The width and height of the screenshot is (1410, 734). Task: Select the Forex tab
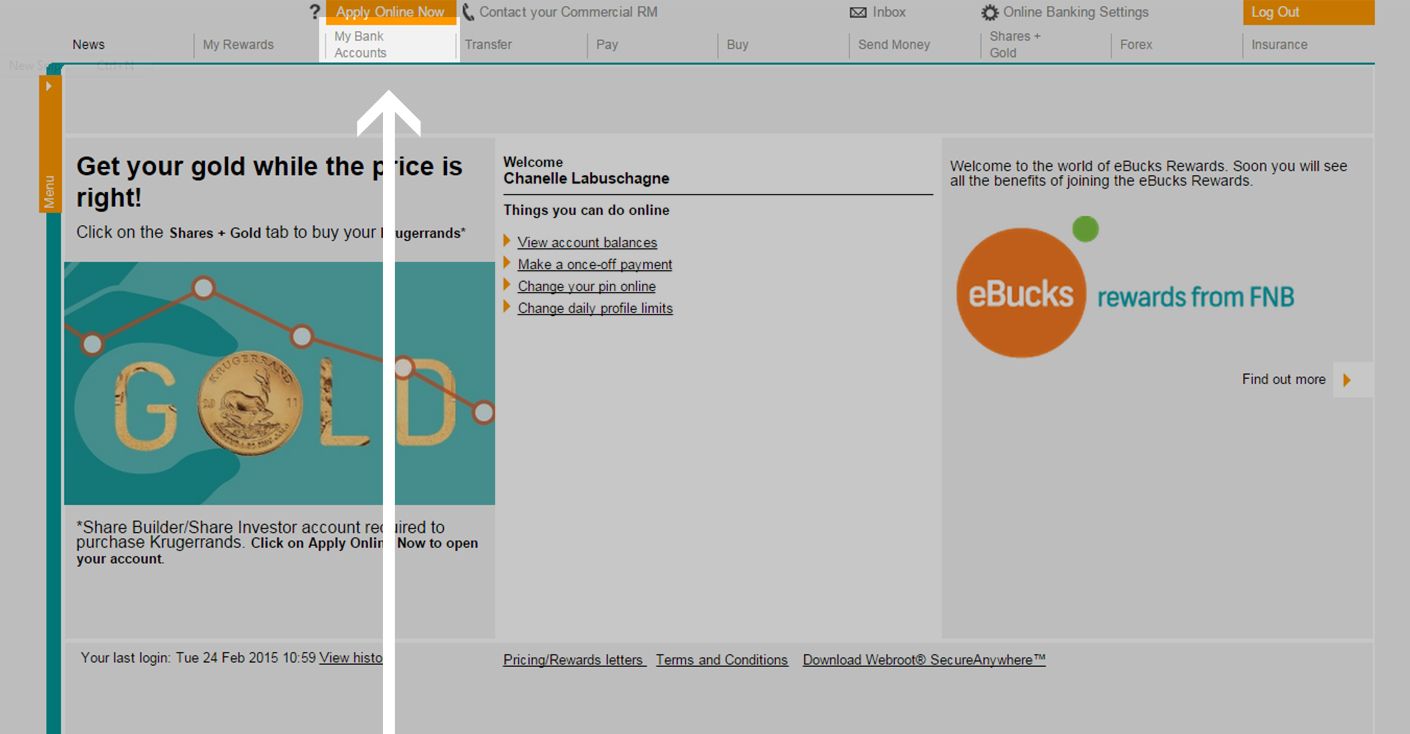click(x=1136, y=45)
